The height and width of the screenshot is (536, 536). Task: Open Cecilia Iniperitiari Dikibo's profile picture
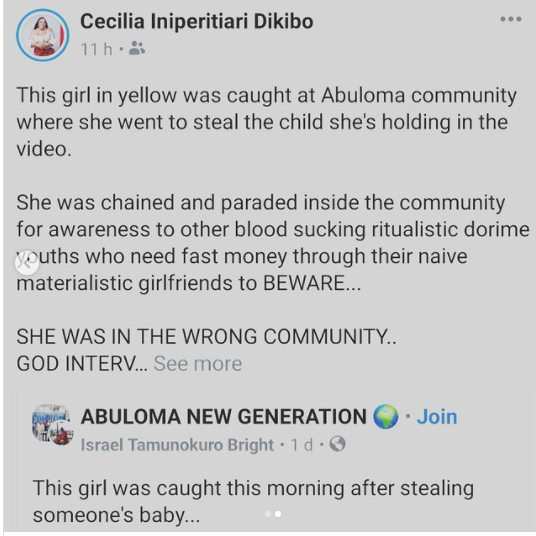[x=43, y=35]
